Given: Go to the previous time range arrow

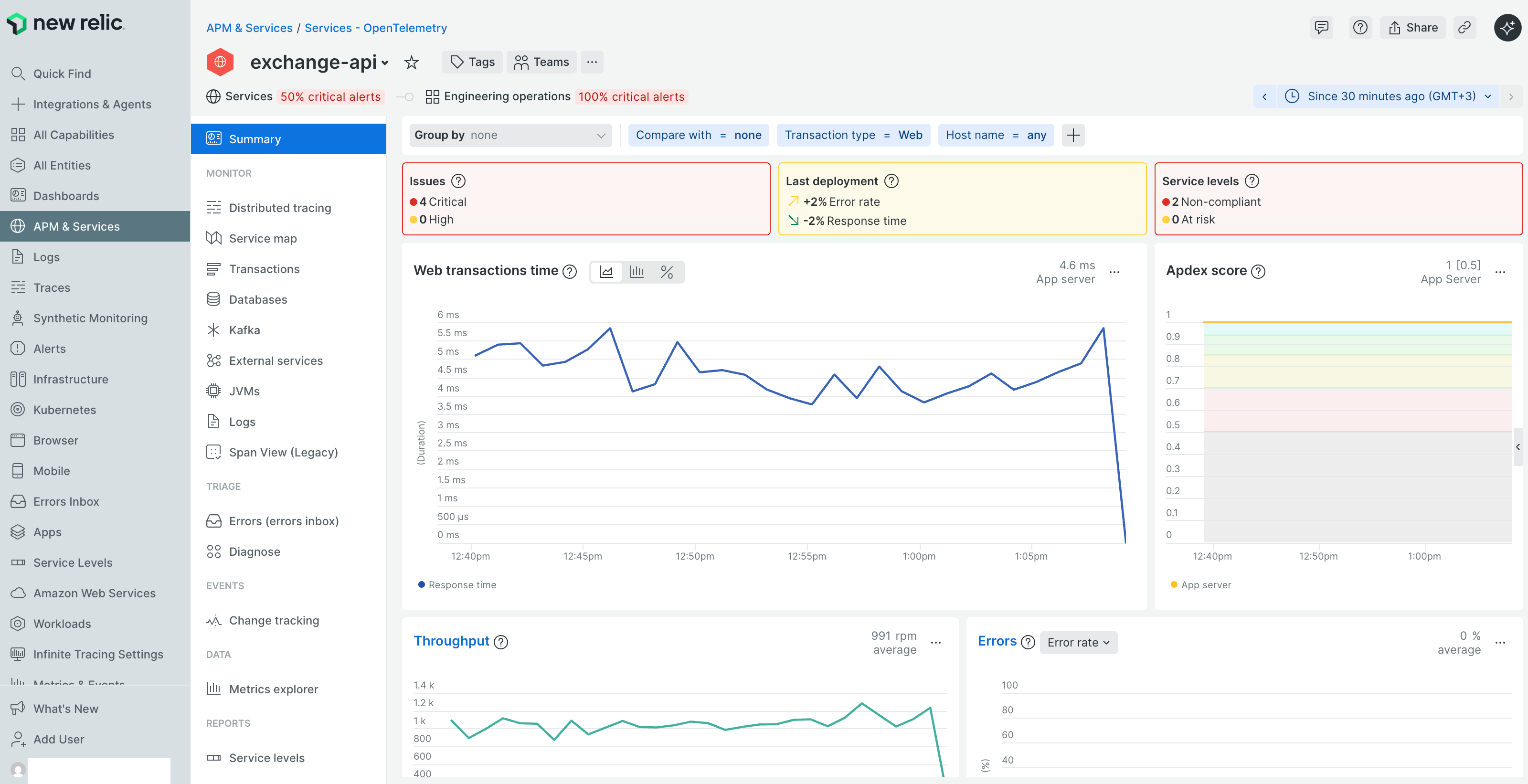Looking at the screenshot, I should coord(1264,96).
